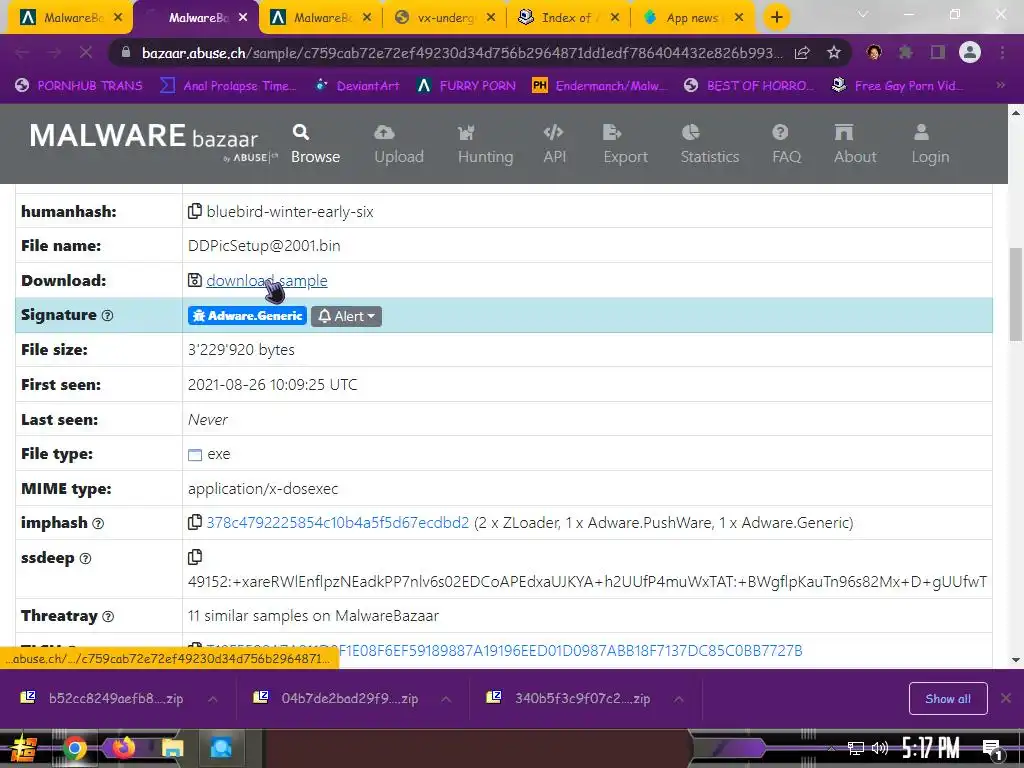The width and height of the screenshot is (1024, 768).
Task: Expand options for 04b7de2bad29f9 zip download
Action: tap(446, 699)
